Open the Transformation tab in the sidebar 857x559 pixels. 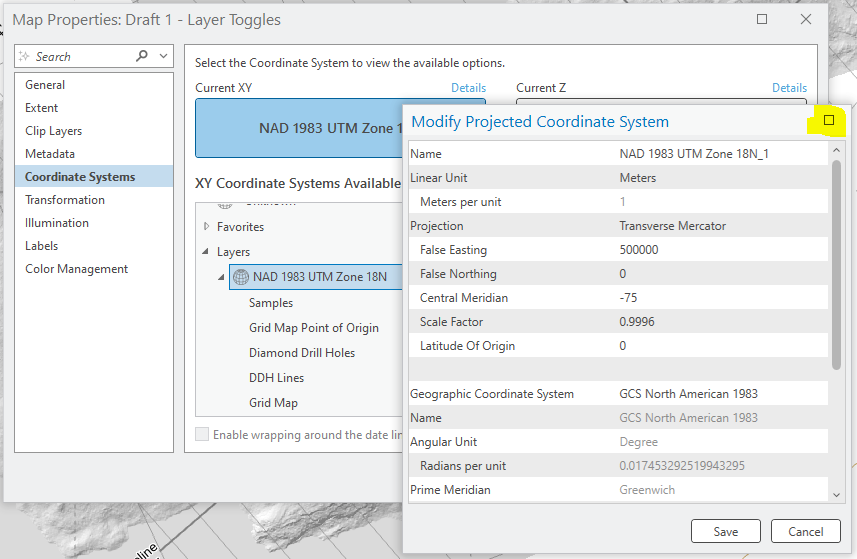[65, 200]
